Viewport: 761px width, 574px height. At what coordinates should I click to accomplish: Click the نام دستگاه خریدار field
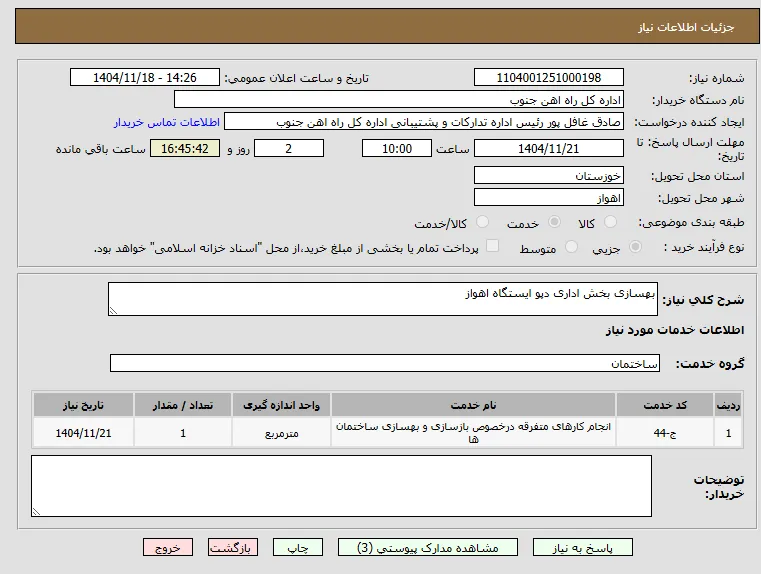[x=398, y=99]
